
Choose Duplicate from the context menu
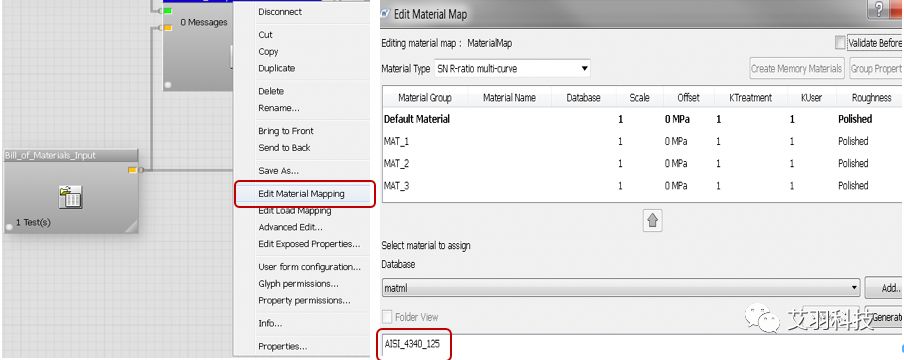point(276,68)
